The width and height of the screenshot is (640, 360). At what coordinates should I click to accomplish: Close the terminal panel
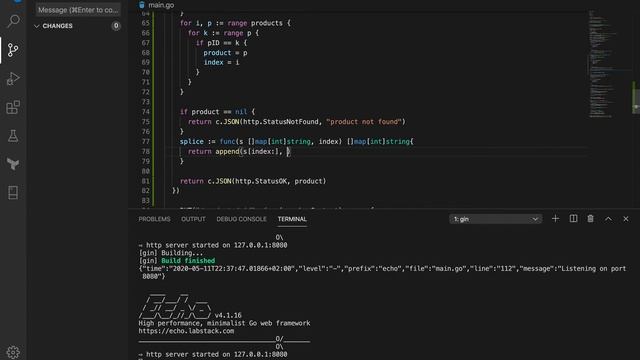[x=626, y=219]
